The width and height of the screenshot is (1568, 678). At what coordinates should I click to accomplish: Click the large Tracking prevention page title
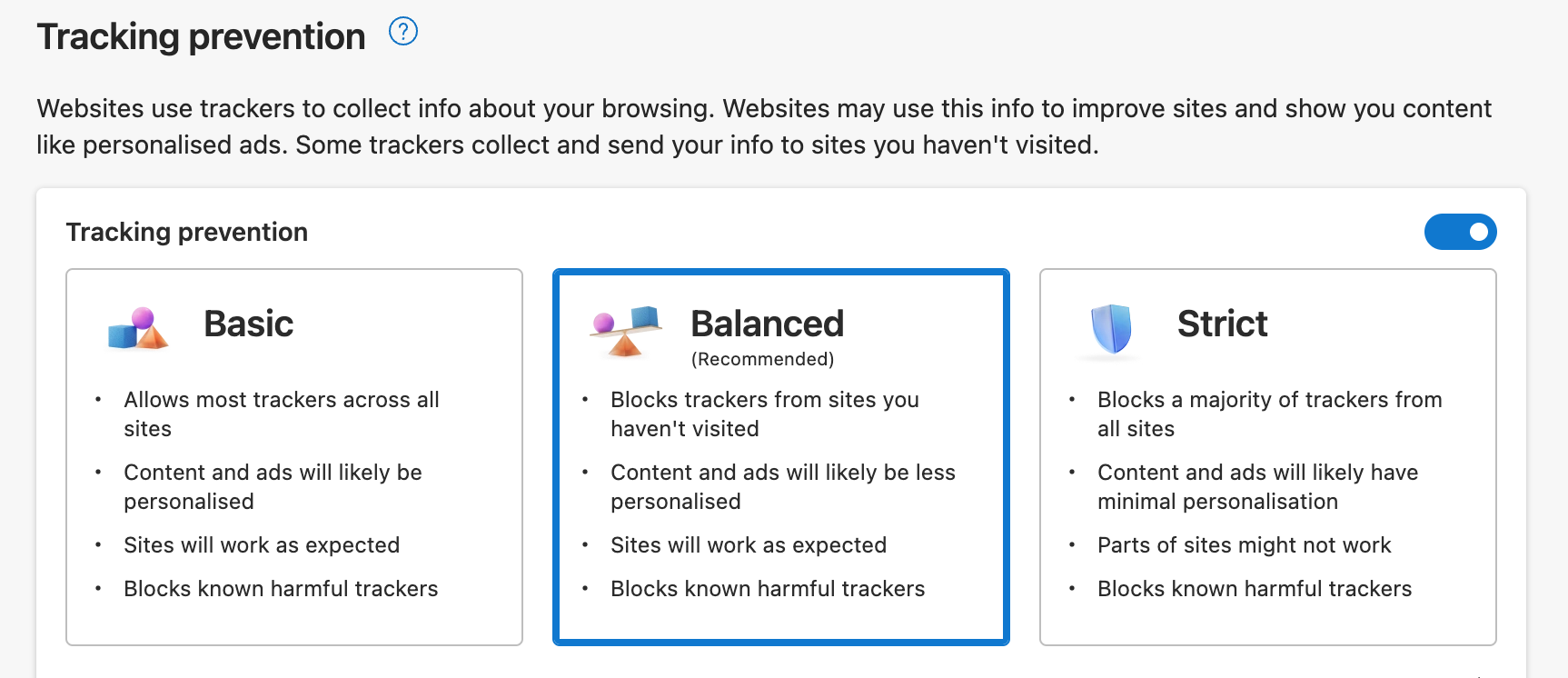(201, 37)
